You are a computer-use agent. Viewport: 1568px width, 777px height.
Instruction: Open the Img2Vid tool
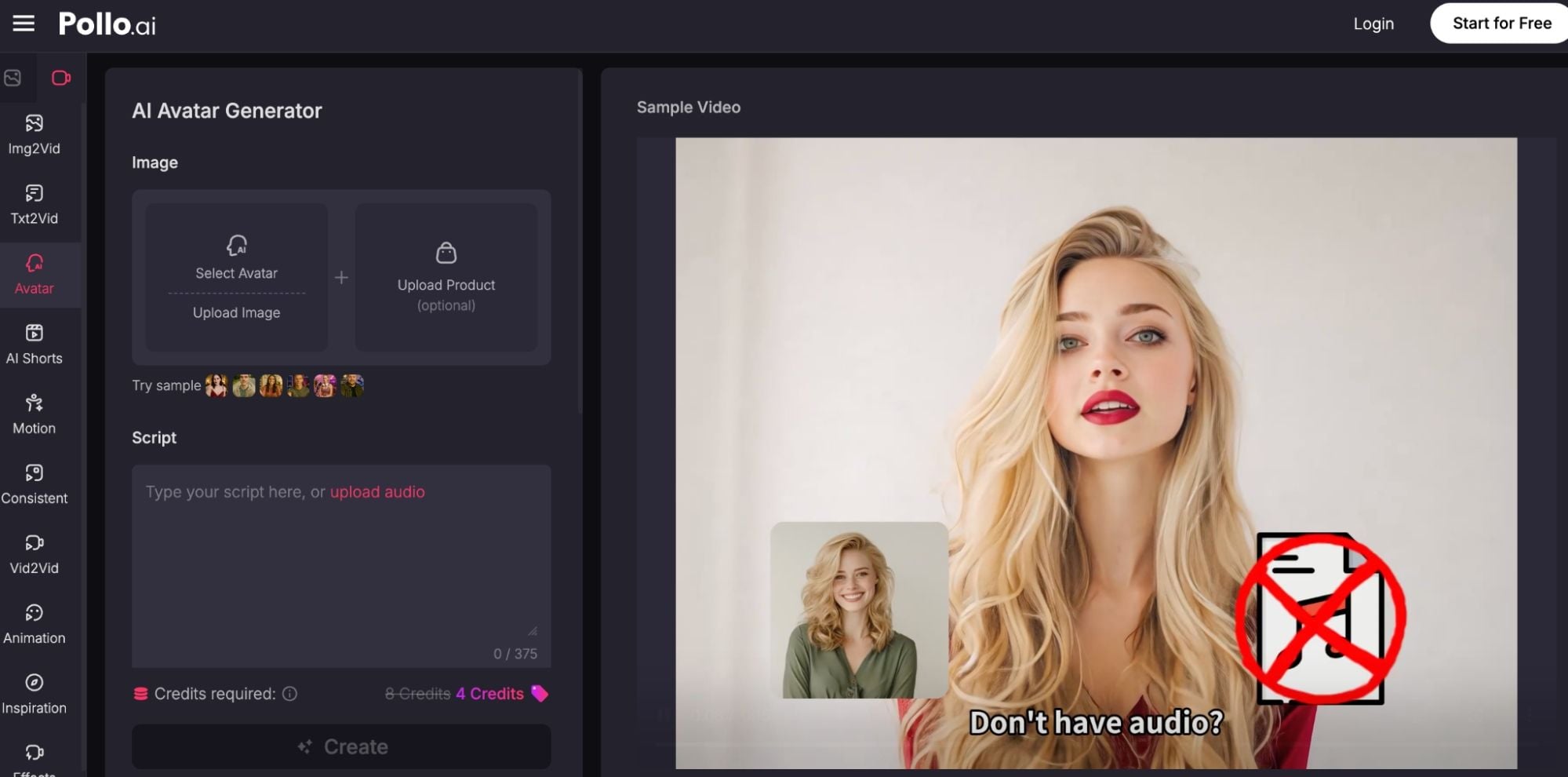click(33, 135)
